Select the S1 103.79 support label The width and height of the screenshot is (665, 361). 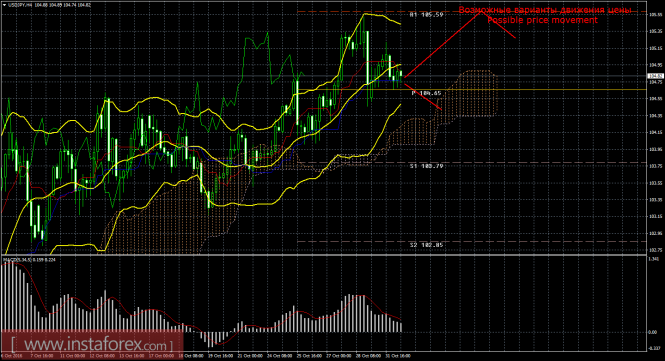coord(427,166)
